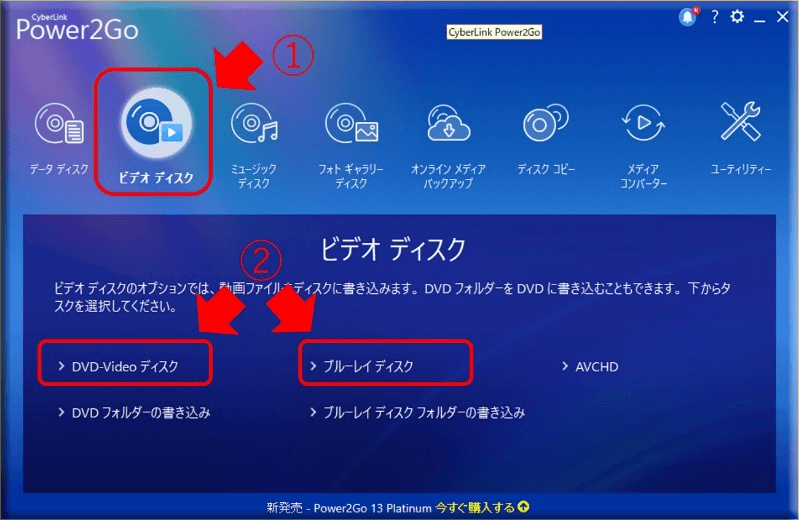Choose ブルーレイ ディスク フォルダーの書き込み
This screenshot has width=799, height=520.
coord(424,412)
